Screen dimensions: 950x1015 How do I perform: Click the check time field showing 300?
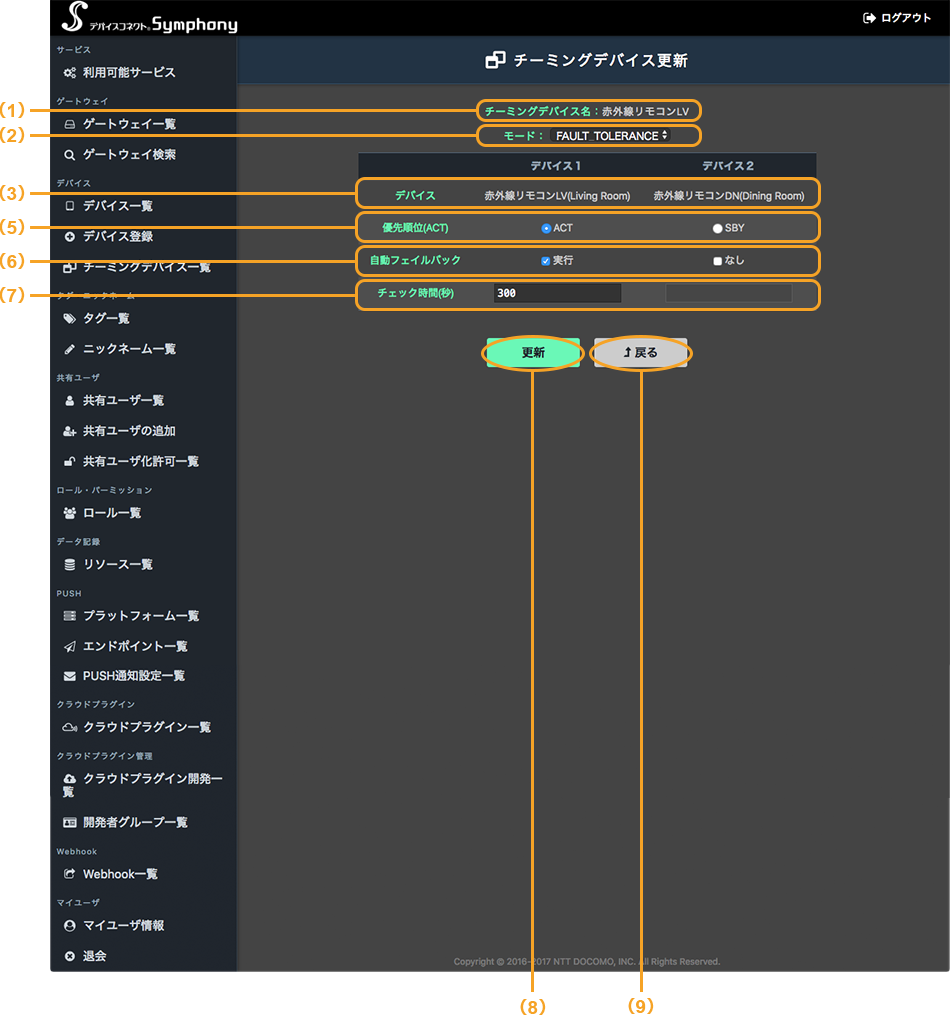557,293
